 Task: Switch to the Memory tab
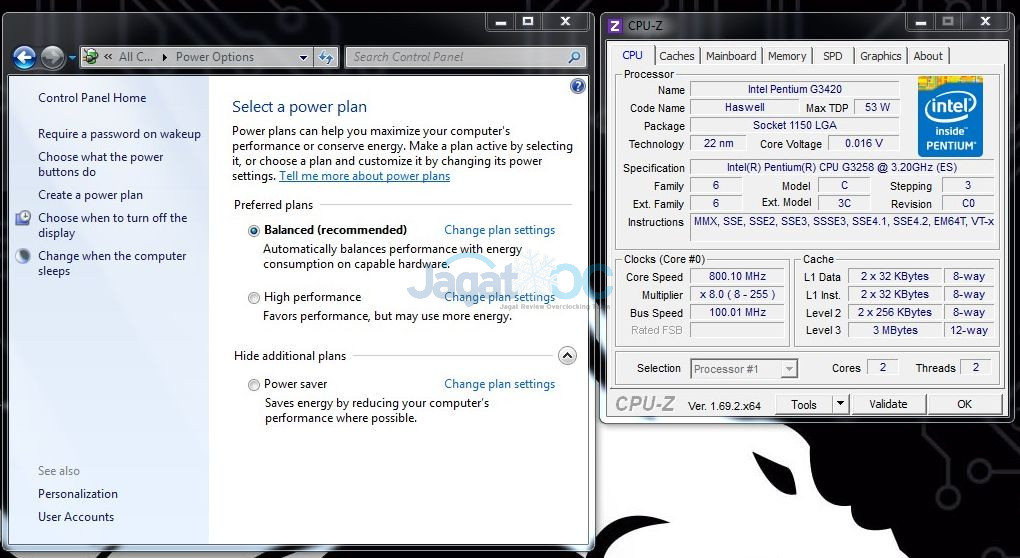786,56
